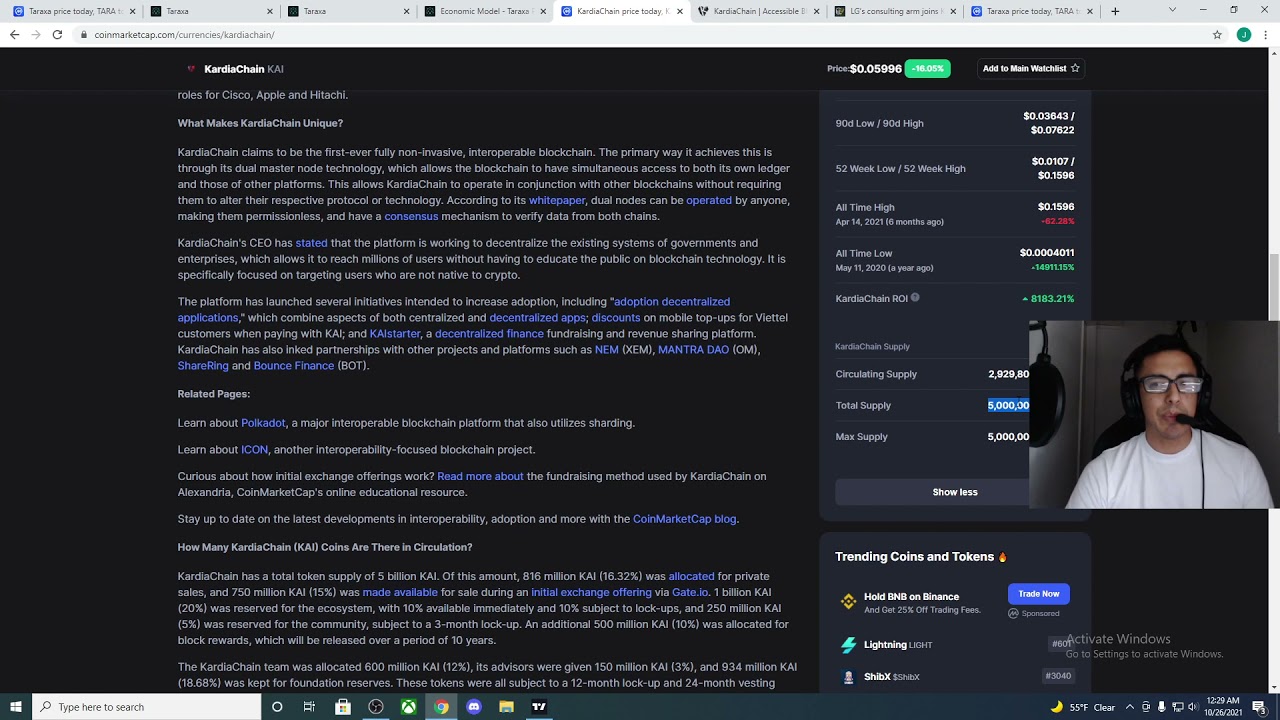
Task: Open consensus link
Action: point(411,217)
